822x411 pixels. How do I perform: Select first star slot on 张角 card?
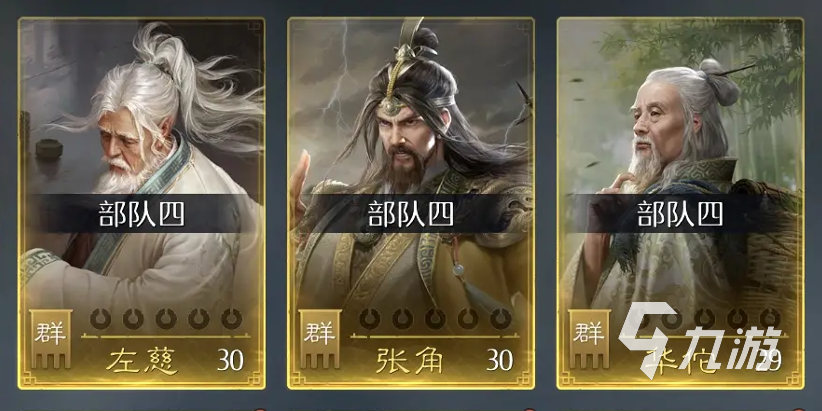pyautogui.click(x=370, y=318)
